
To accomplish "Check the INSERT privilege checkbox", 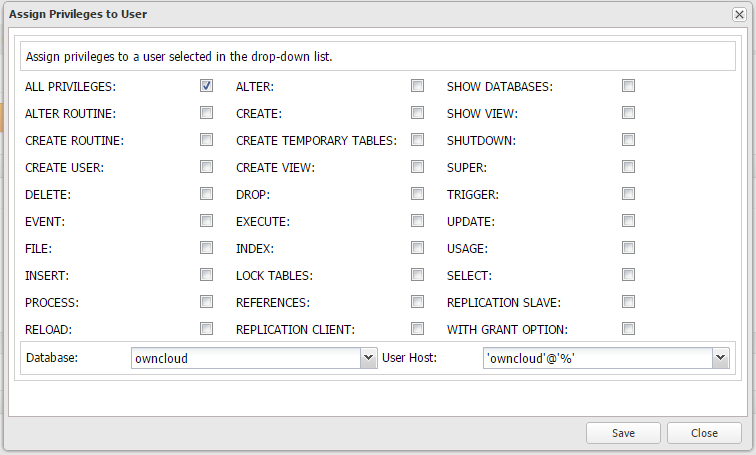I will click(207, 275).
